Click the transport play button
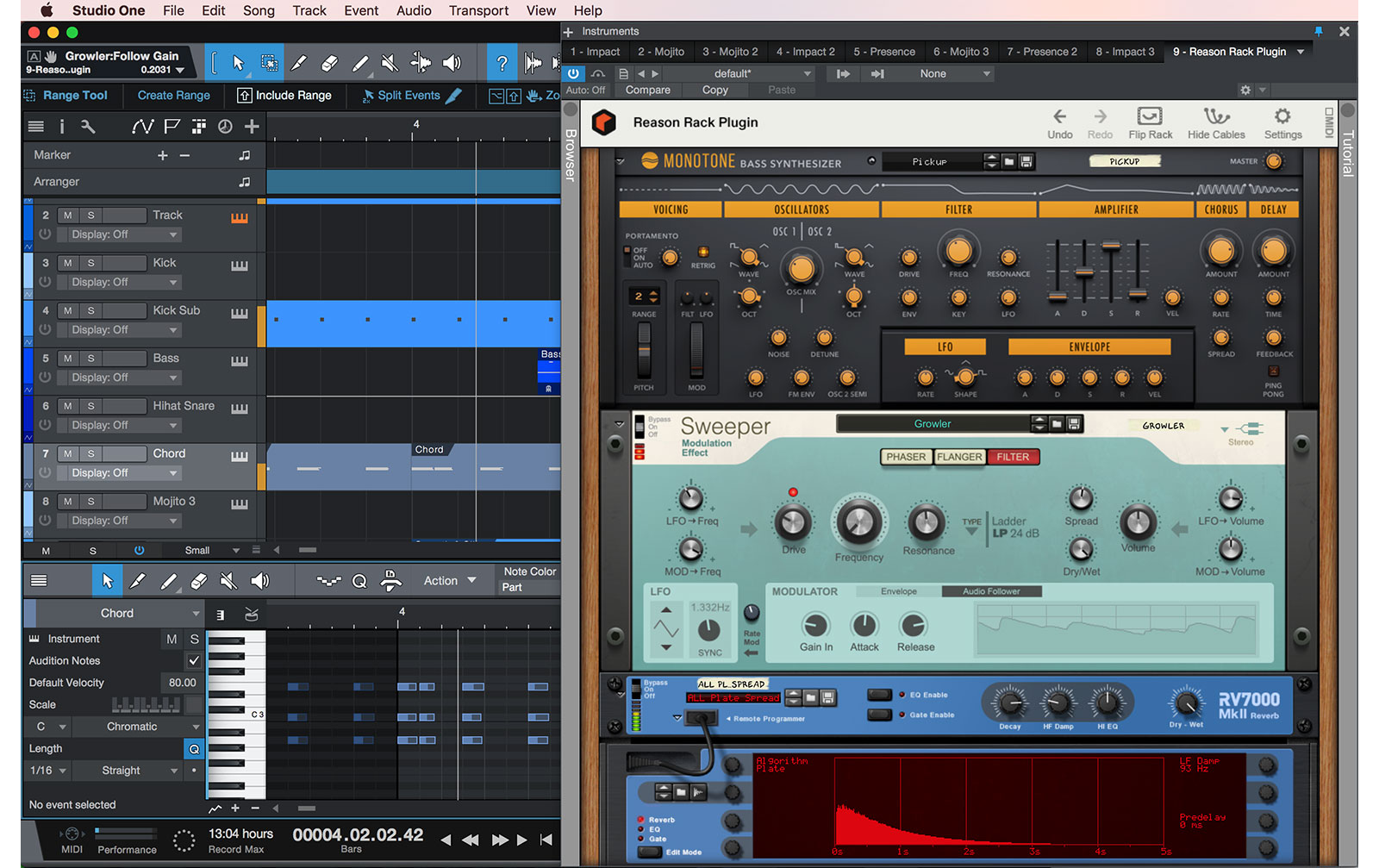 click(521, 840)
